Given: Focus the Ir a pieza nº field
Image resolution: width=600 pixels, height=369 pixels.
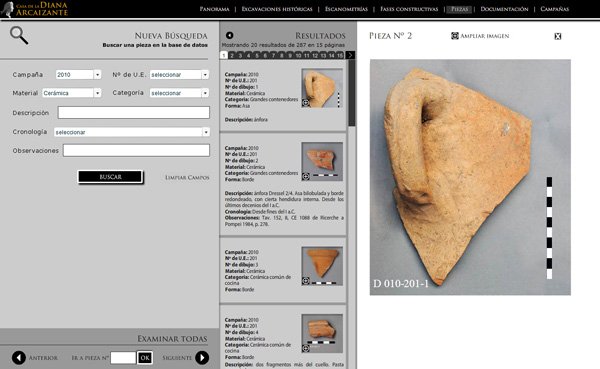Looking at the screenshot, I should (123, 358).
